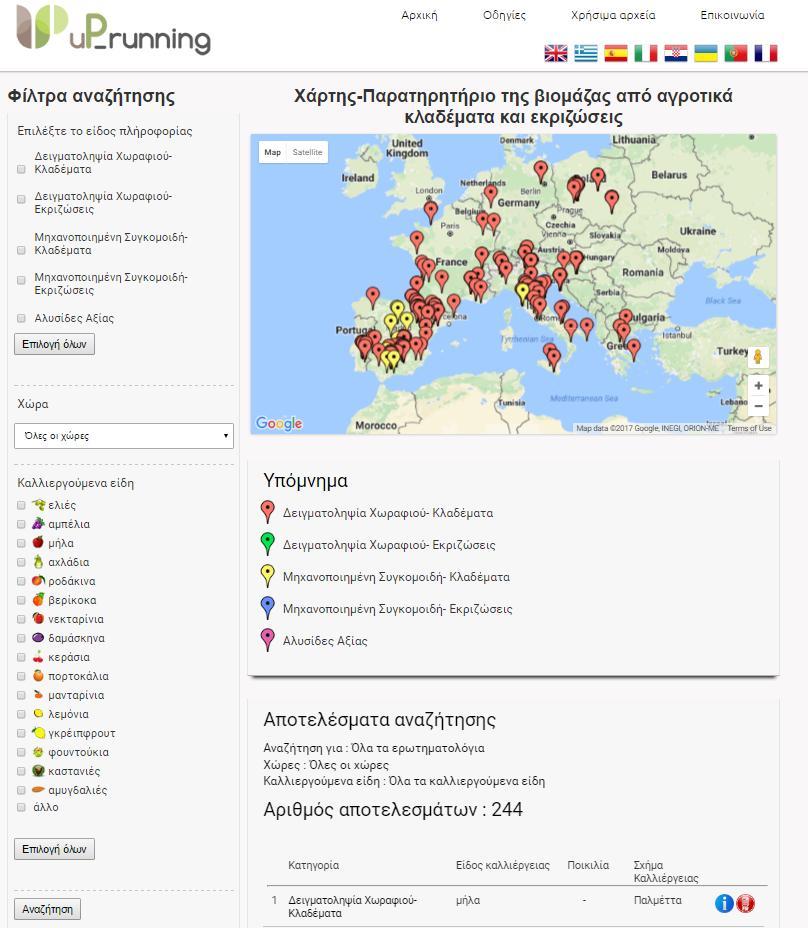
Task: Click Παλμέττα cell in result row 1
Action: (x=657, y=900)
